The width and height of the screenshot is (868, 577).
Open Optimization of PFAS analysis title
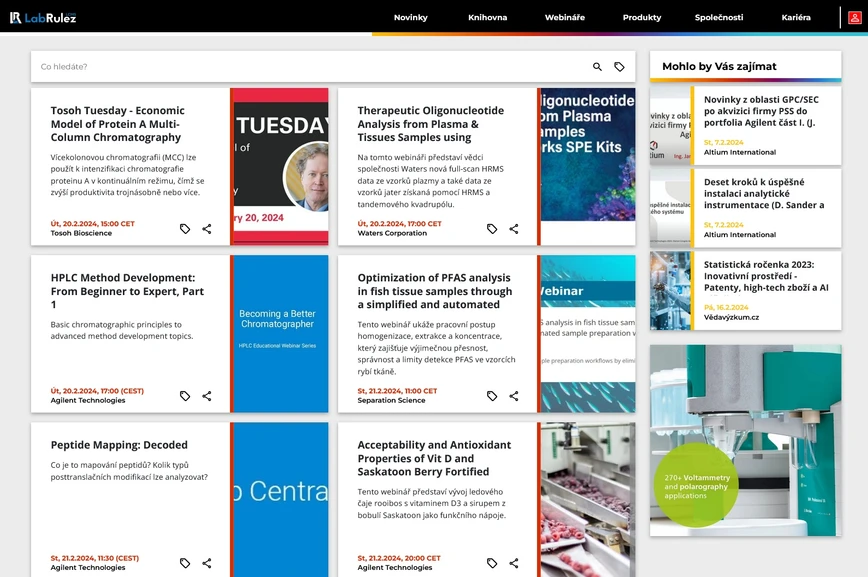[x=435, y=291]
